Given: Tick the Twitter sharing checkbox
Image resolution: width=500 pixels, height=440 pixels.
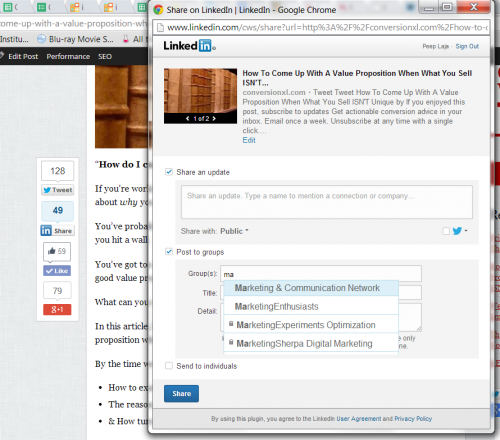Looking at the screenshot, I should coord(446,231).
